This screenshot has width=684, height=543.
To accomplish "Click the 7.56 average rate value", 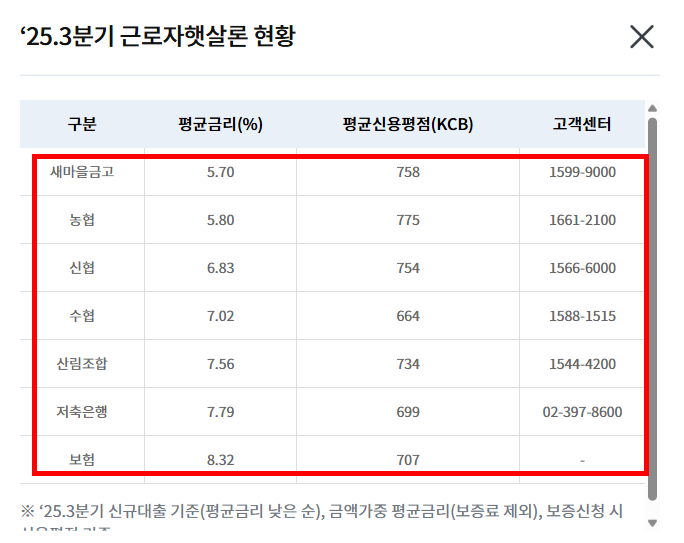I will coord(220,364).
